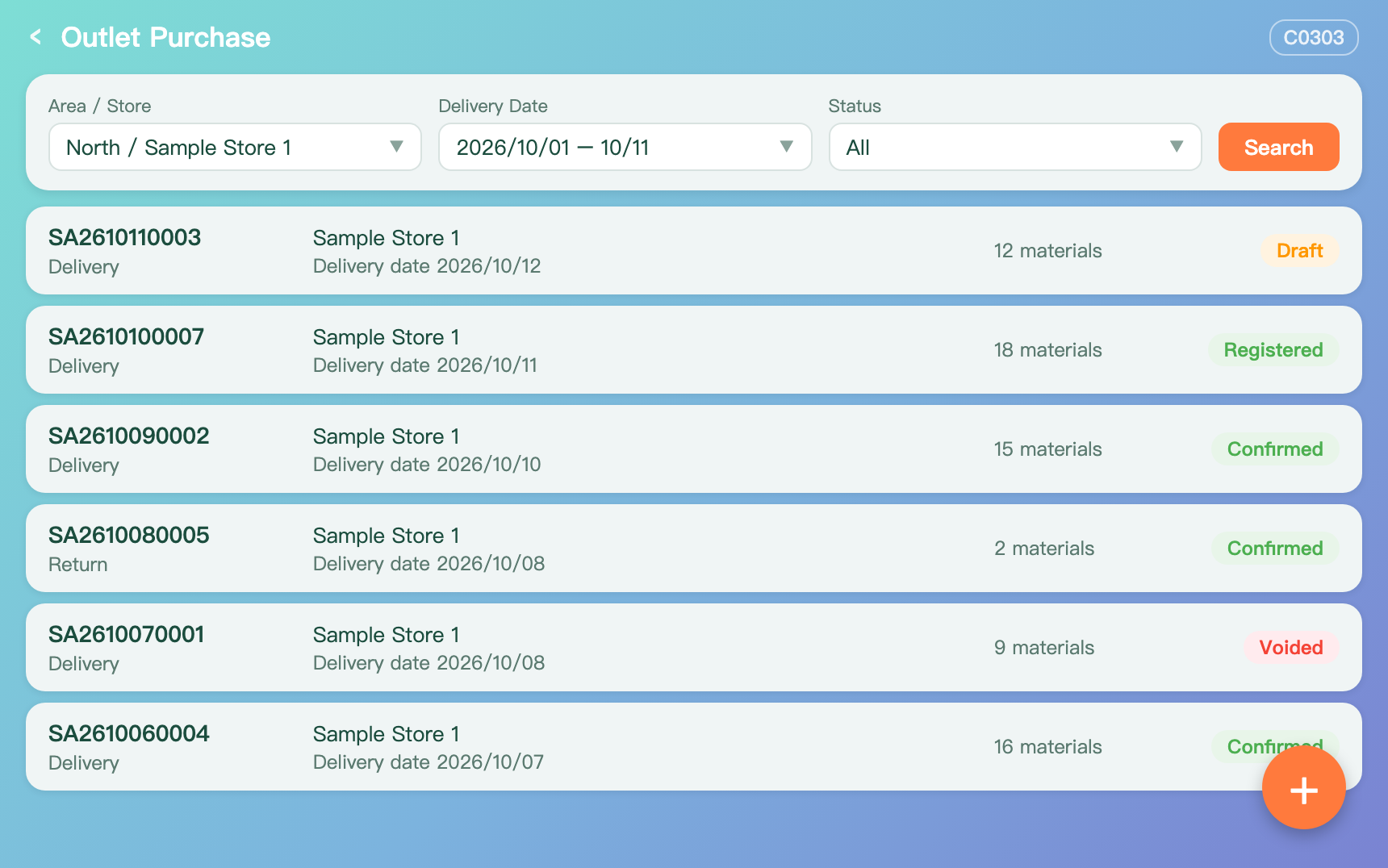Click the 12 materials text

pos(1047,251)
